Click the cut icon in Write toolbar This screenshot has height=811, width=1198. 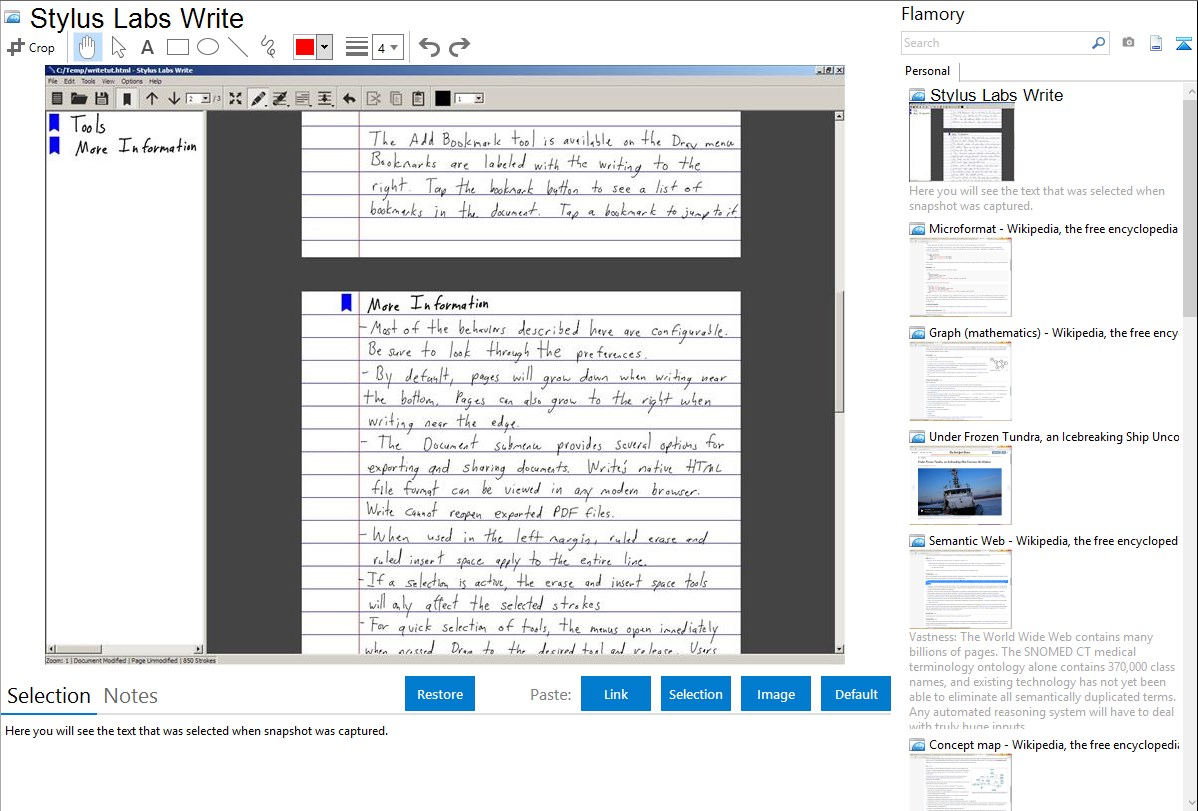[x=374, y=99]
